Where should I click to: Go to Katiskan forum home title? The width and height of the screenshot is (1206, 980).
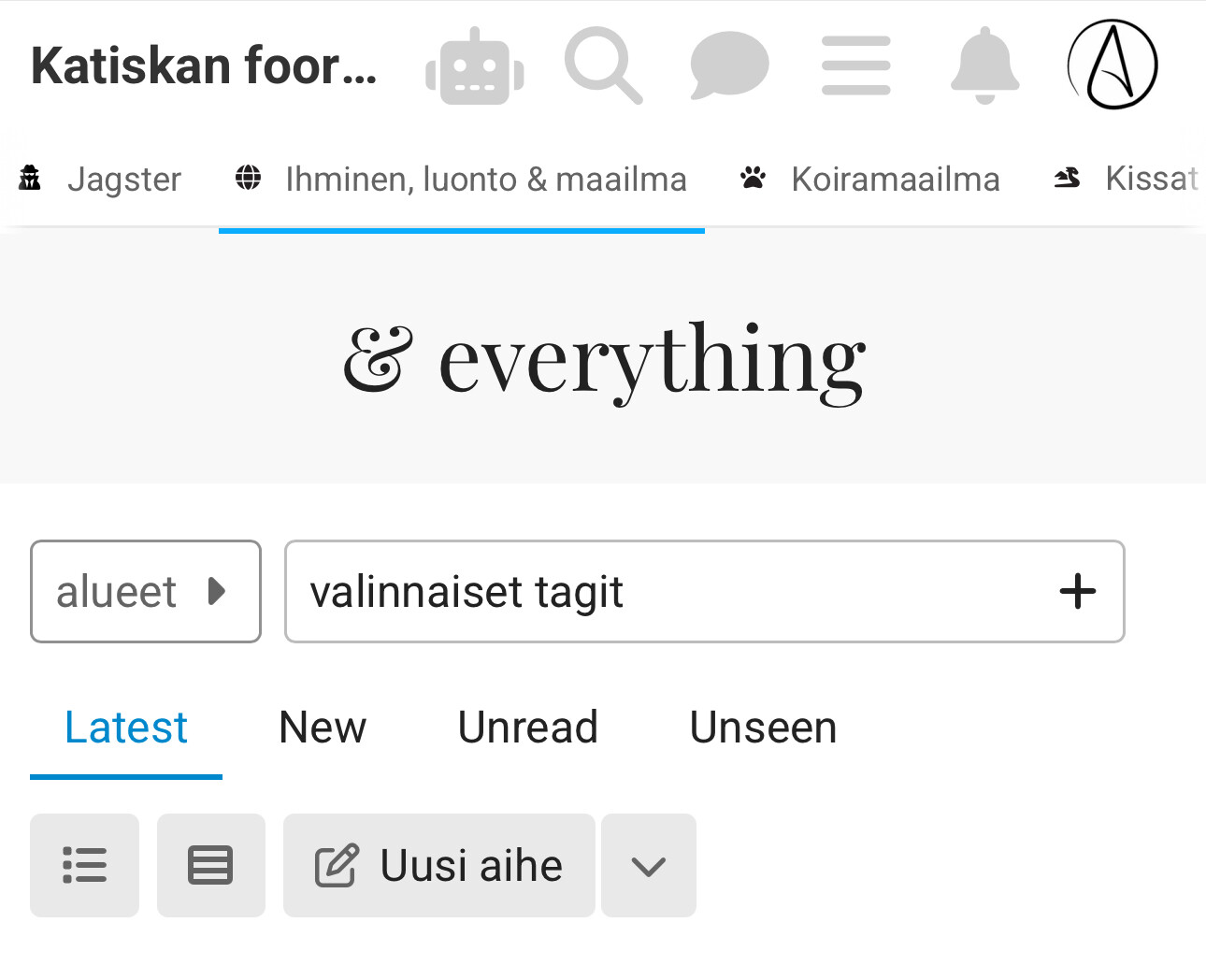coord(204,66)
